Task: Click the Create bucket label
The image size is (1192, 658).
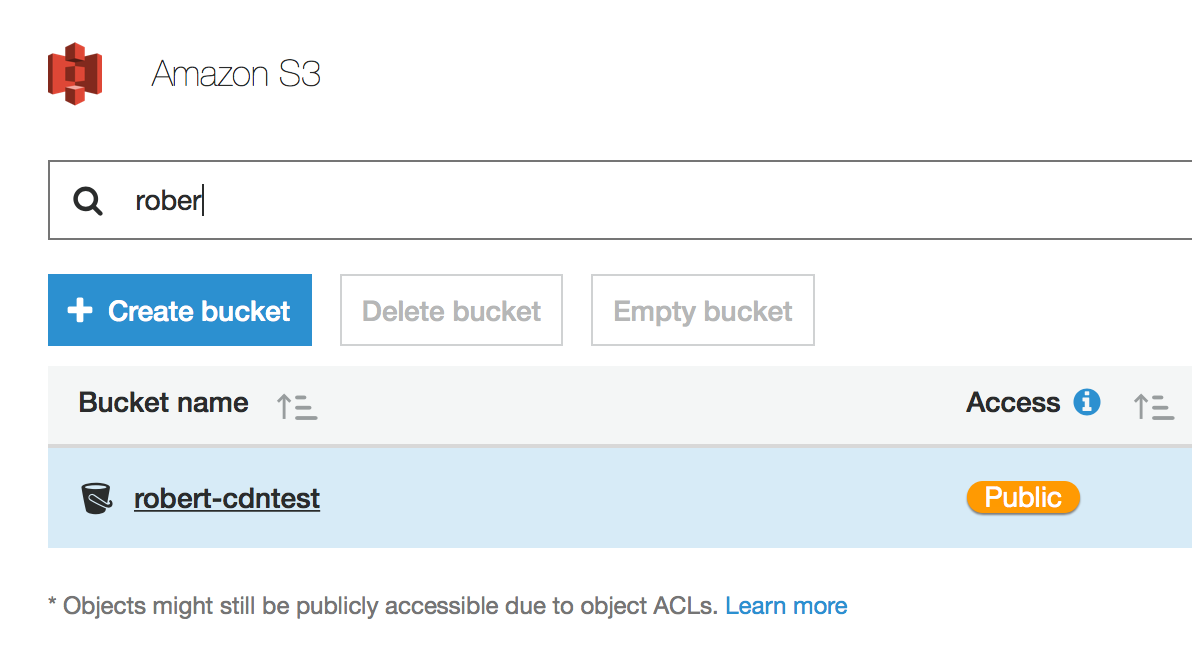Action: [x=199, y=311]
